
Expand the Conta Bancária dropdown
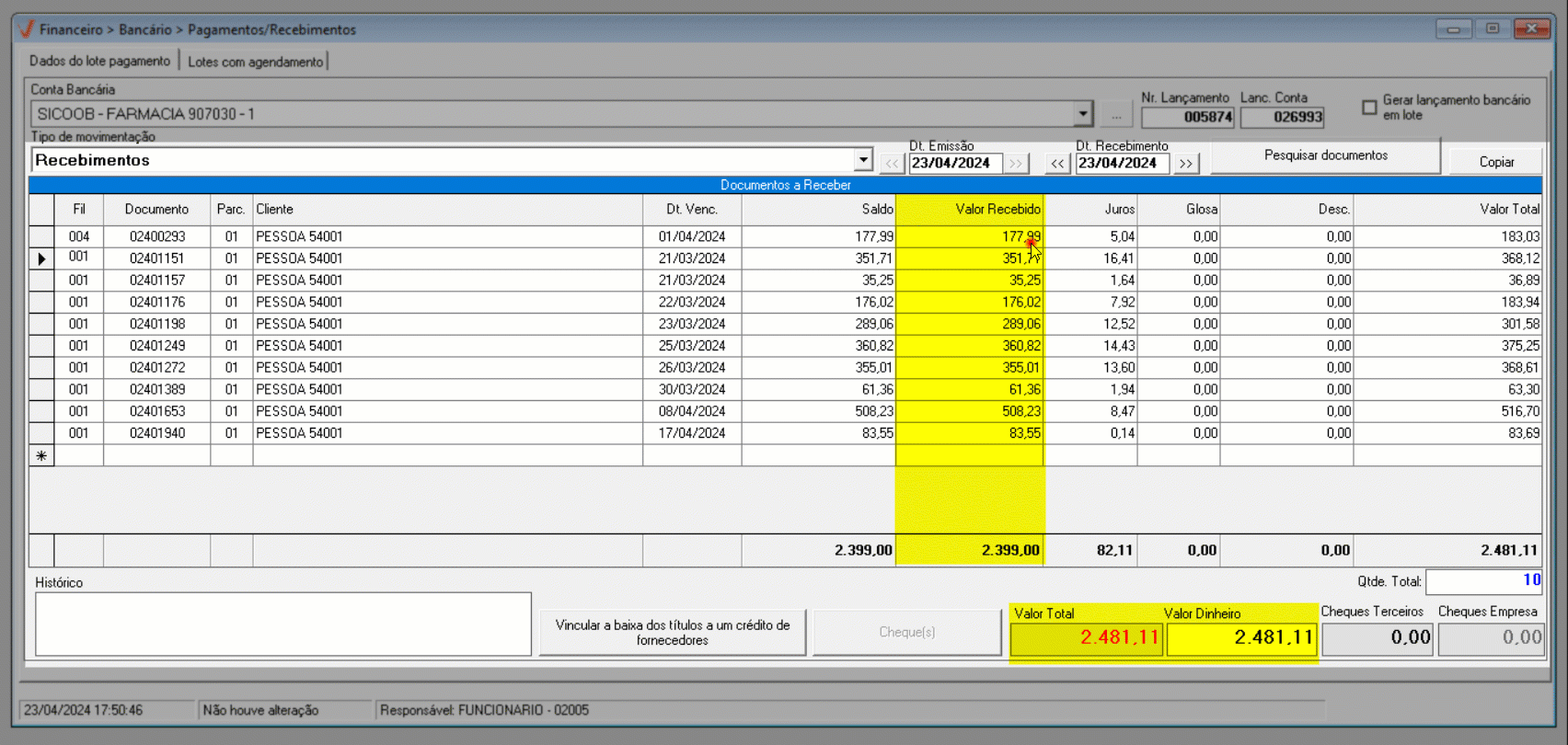1082,114
